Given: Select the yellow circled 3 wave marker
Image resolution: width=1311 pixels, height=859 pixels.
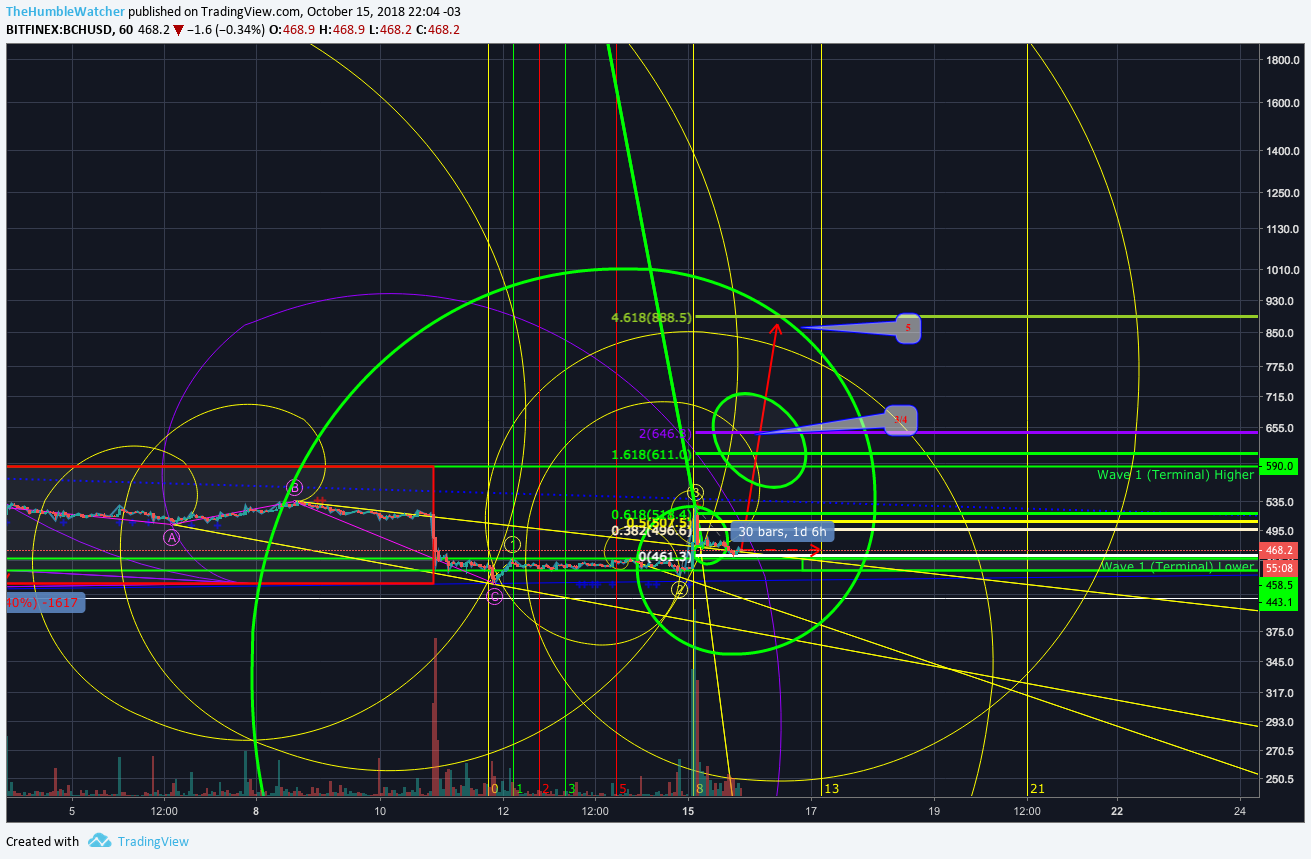Looking at the screenshot, I should coord(695,493).
